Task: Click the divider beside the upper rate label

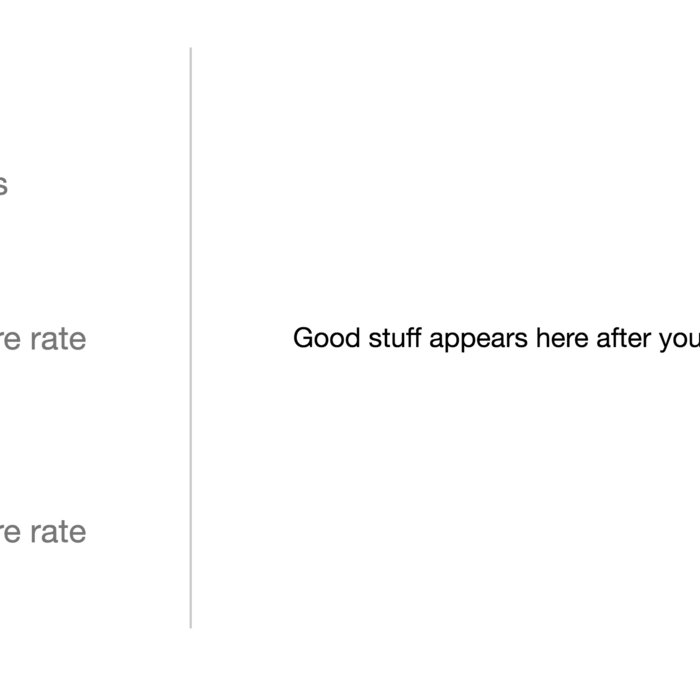Action: [x=190, y=339]
